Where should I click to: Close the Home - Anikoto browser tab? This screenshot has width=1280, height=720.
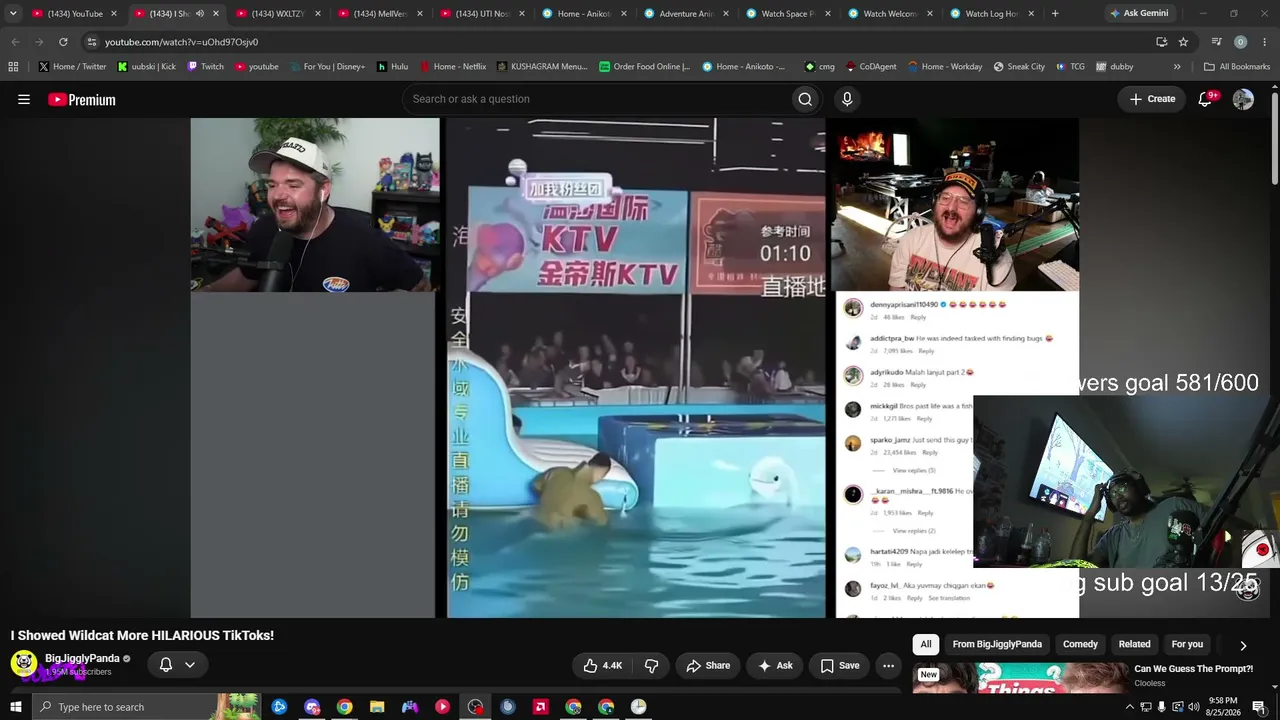coord(623,14)
